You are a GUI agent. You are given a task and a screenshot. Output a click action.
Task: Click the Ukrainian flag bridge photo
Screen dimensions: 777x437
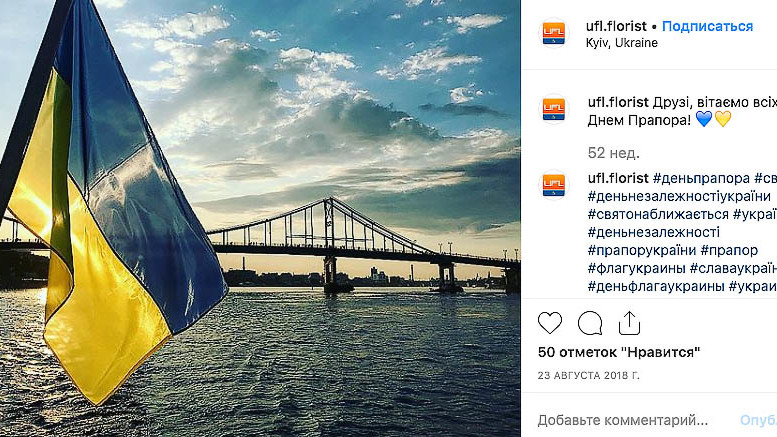[260, 218]
